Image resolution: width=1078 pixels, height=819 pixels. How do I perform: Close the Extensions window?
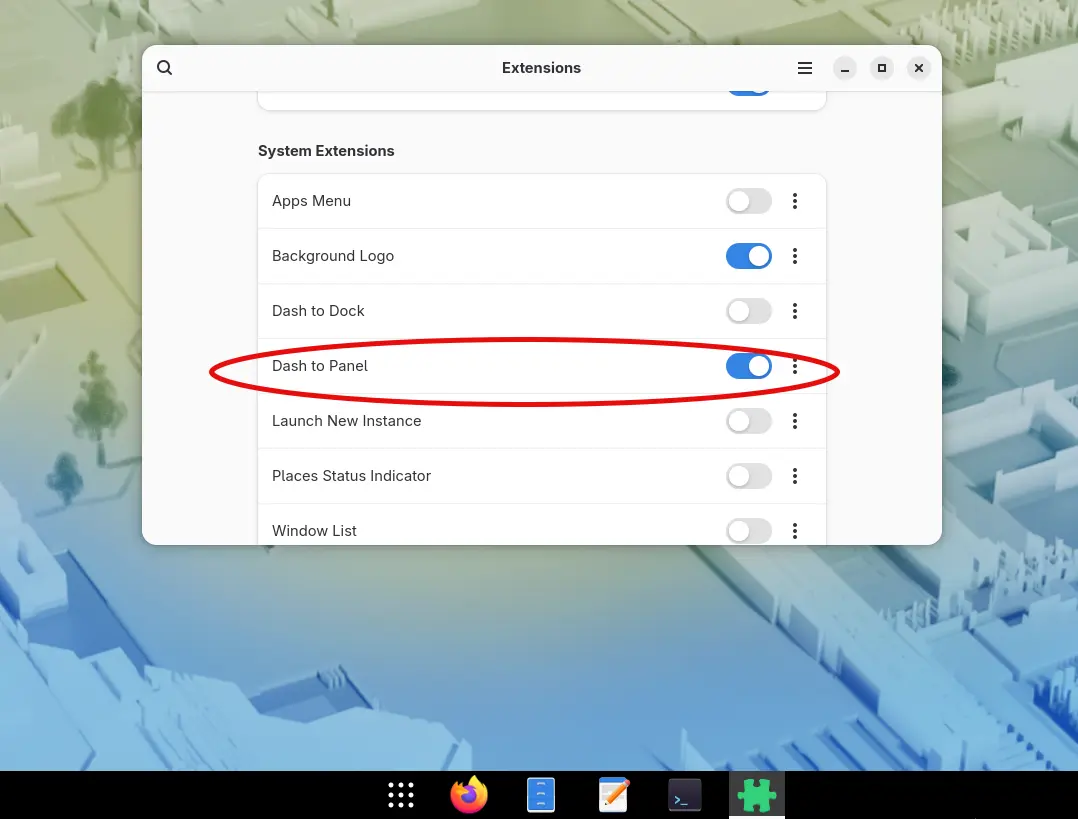coord(918,68)
